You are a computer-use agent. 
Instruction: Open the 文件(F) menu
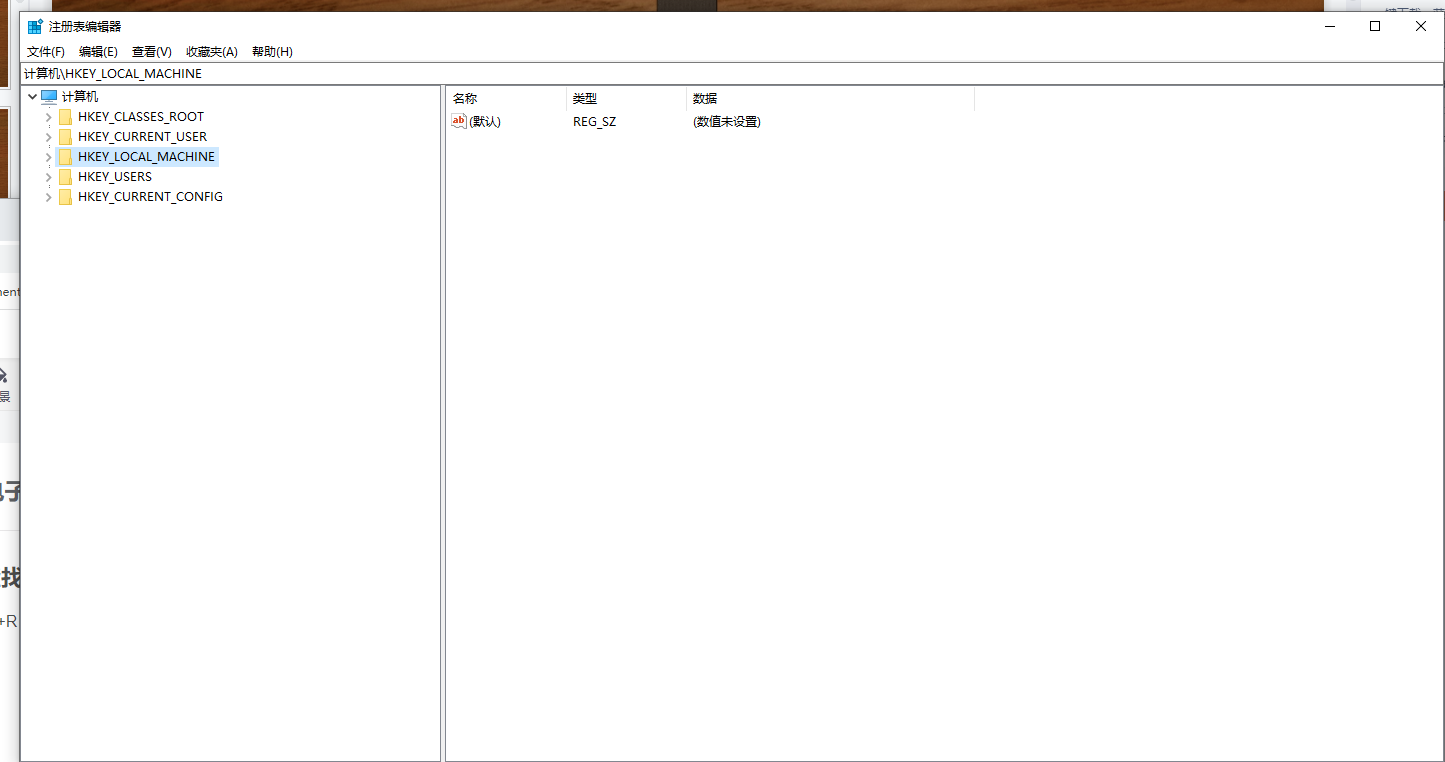(x=45, y=51)
